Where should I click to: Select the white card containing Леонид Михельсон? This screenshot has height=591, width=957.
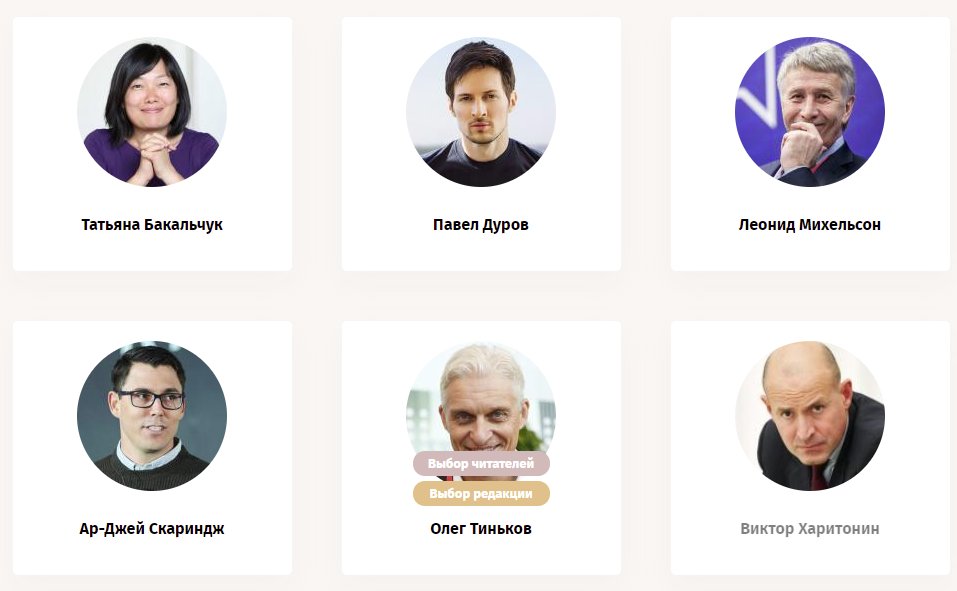click(x=810, y=143)
